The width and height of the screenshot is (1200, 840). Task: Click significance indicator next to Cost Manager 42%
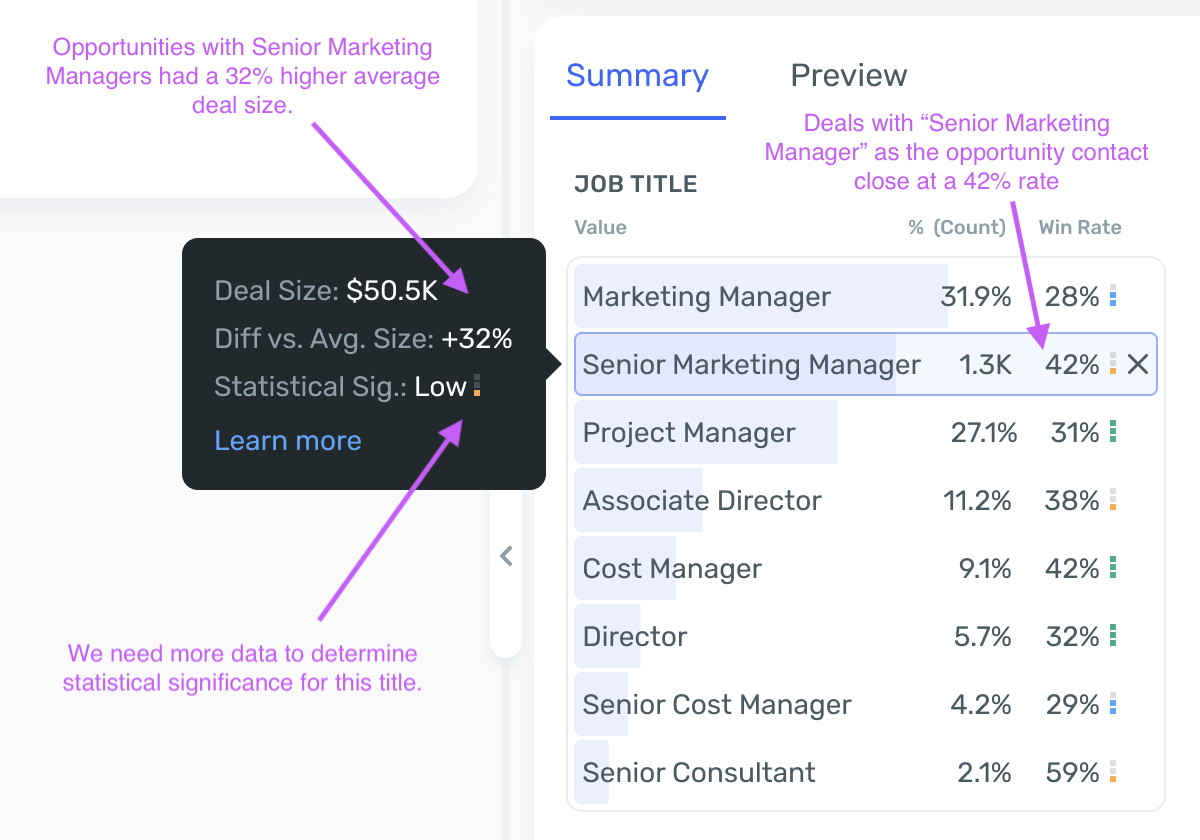[x=1113, y=569]
